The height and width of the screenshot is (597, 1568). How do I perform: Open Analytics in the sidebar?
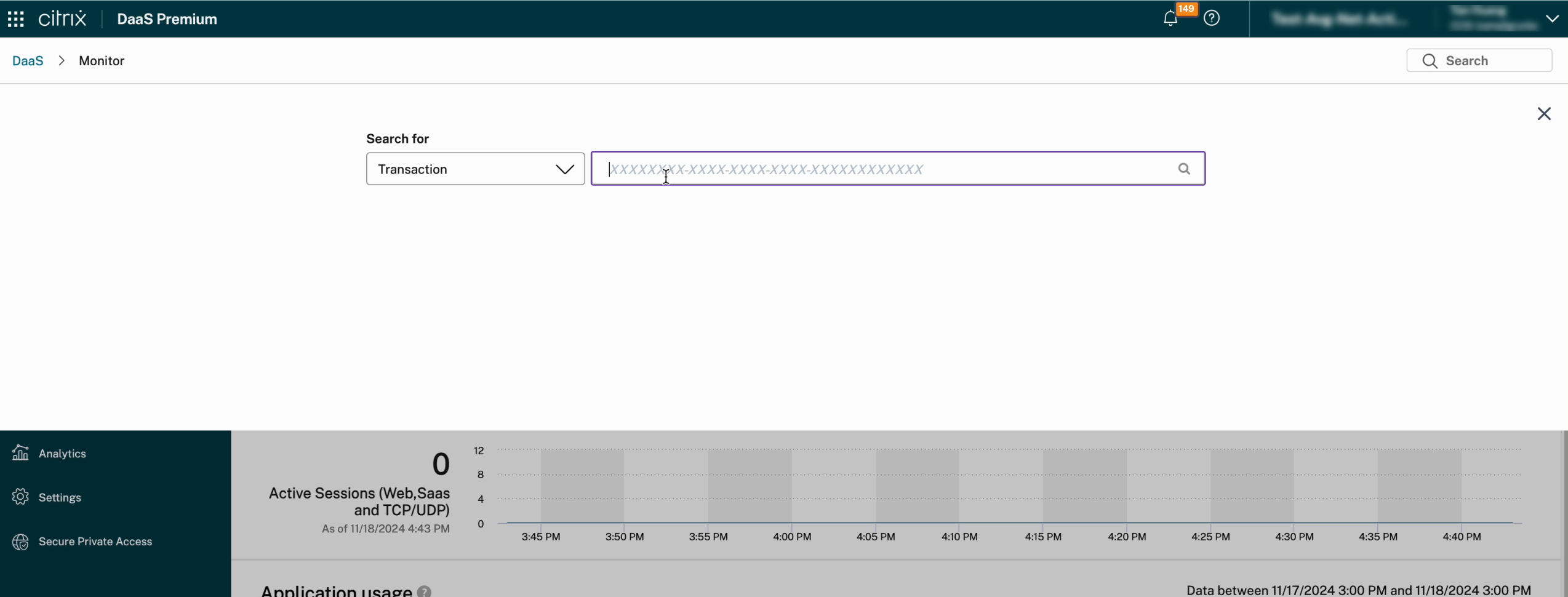click(x=62, y=454)
